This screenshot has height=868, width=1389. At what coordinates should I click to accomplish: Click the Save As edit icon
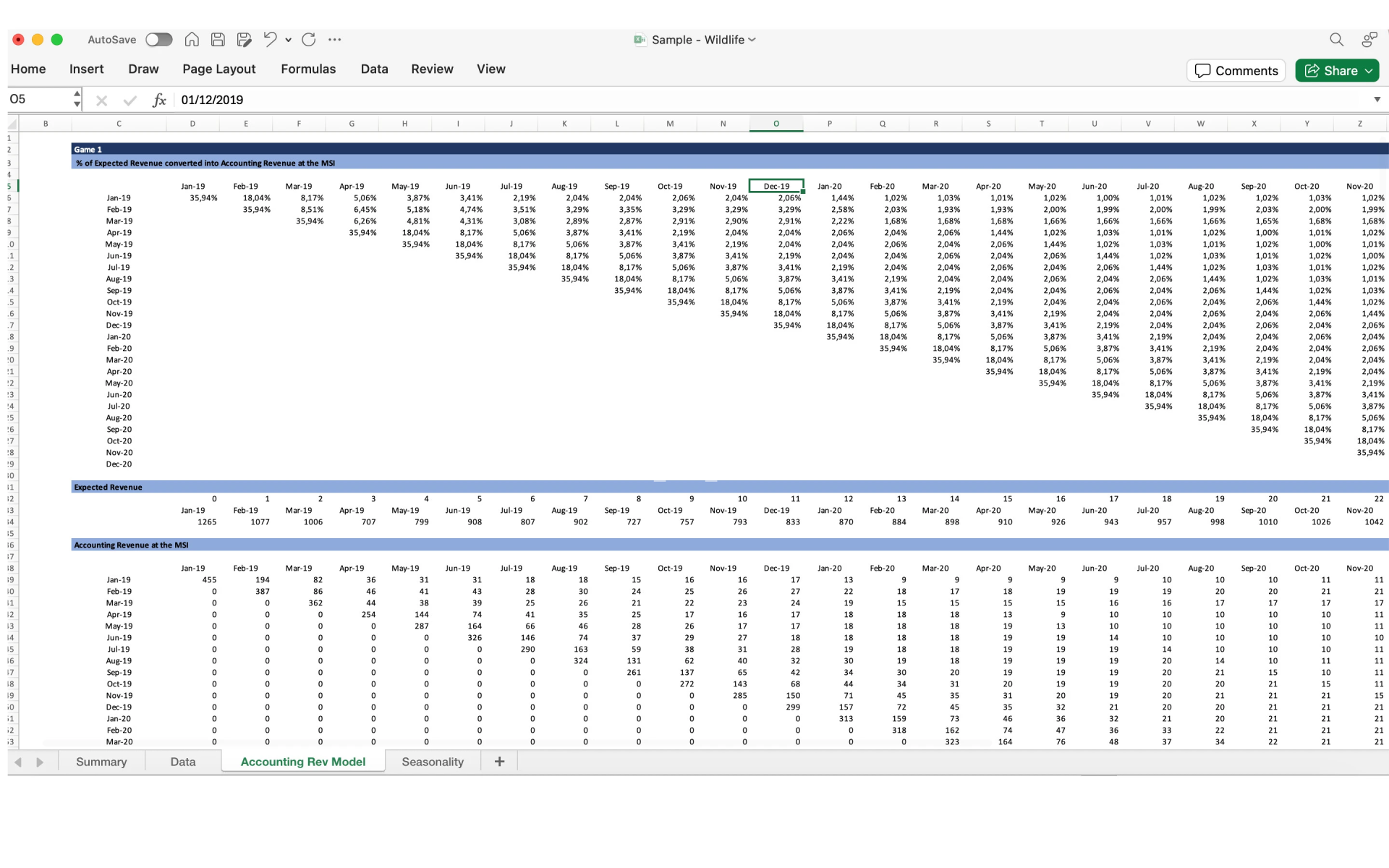click(245, 40)
